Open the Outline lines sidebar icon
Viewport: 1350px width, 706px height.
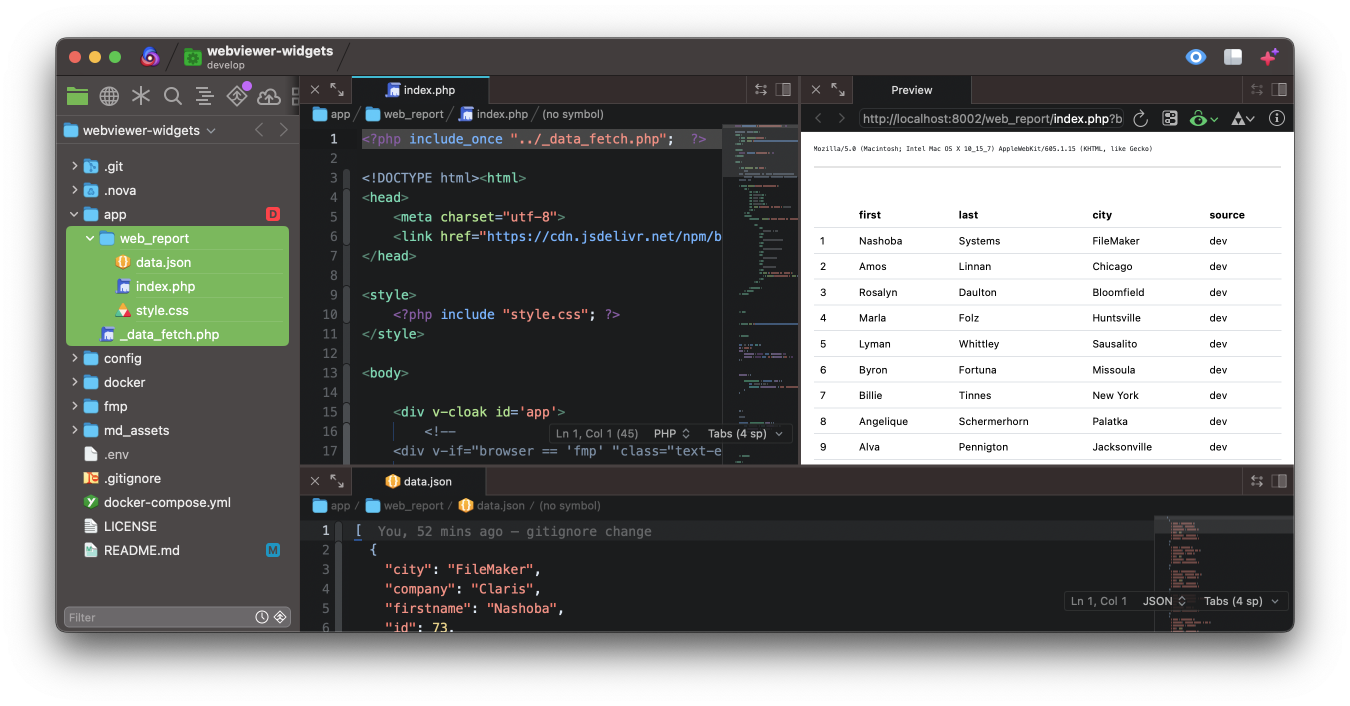[x=204, y=96]
